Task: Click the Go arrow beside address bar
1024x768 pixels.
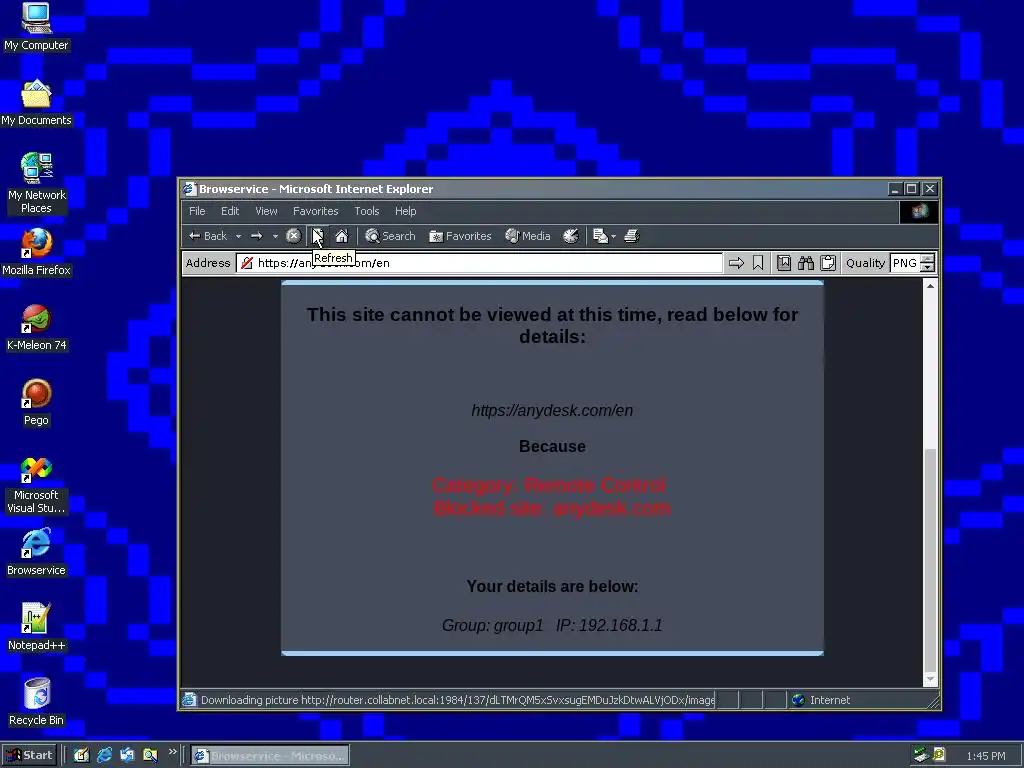Action: pos(736,263)
